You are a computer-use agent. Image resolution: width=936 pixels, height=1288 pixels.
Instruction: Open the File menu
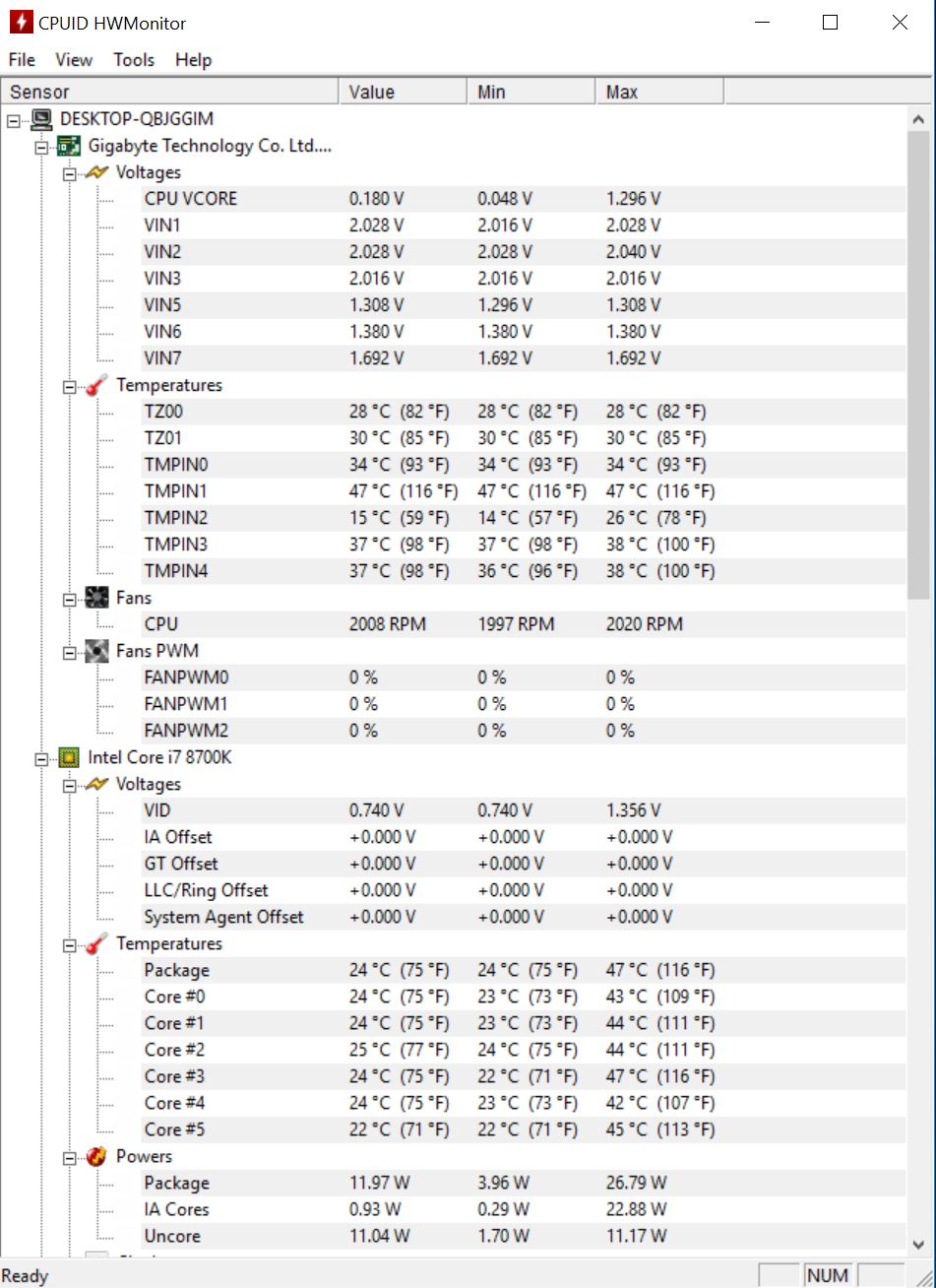pos(22,60)
